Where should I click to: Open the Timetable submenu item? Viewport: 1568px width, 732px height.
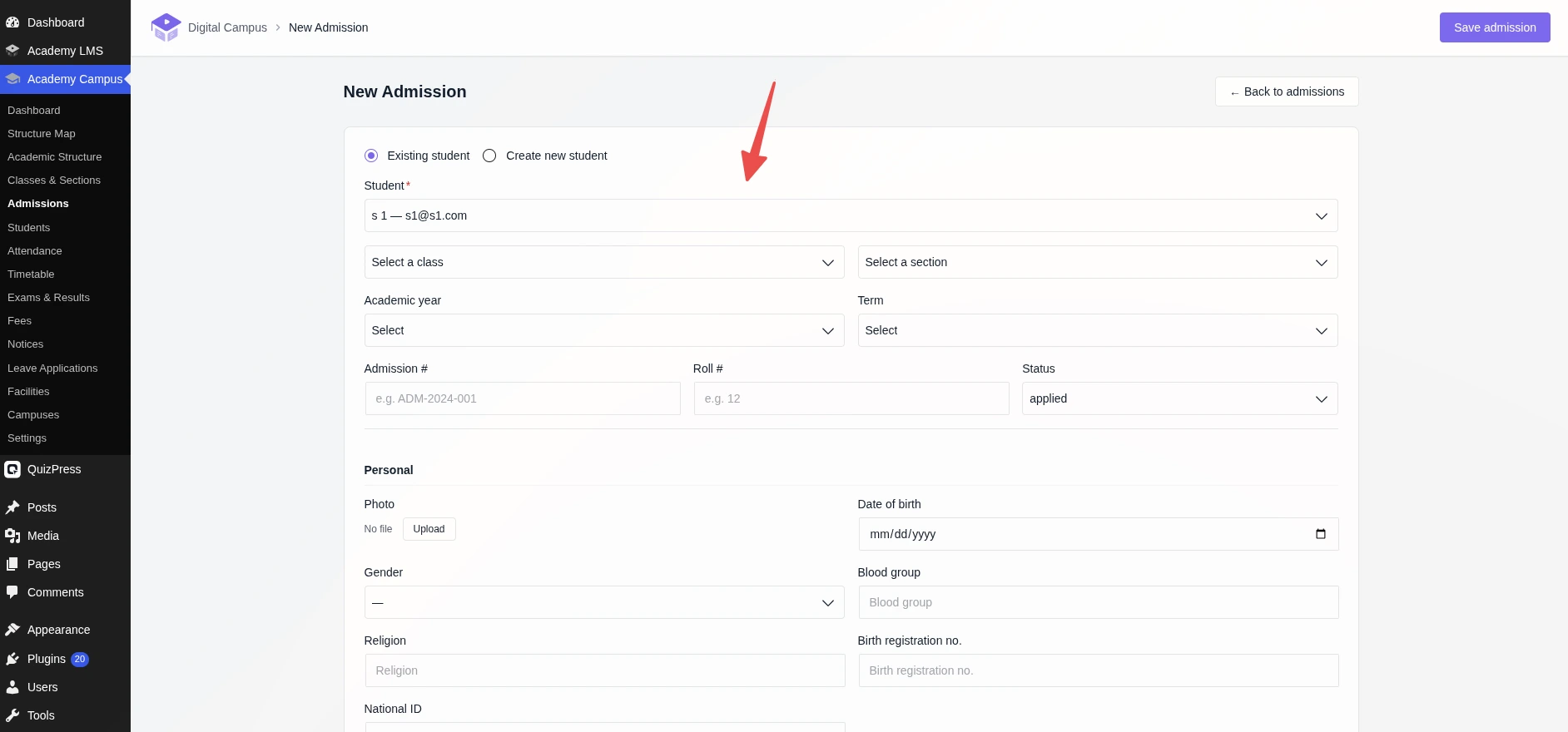[x=31, y=274]
